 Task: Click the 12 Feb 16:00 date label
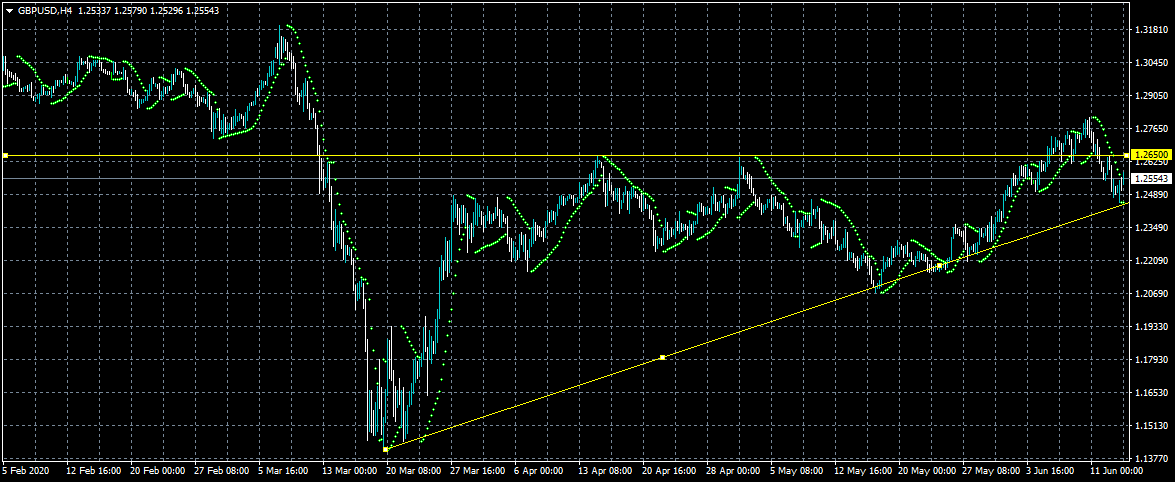point(94,472)
